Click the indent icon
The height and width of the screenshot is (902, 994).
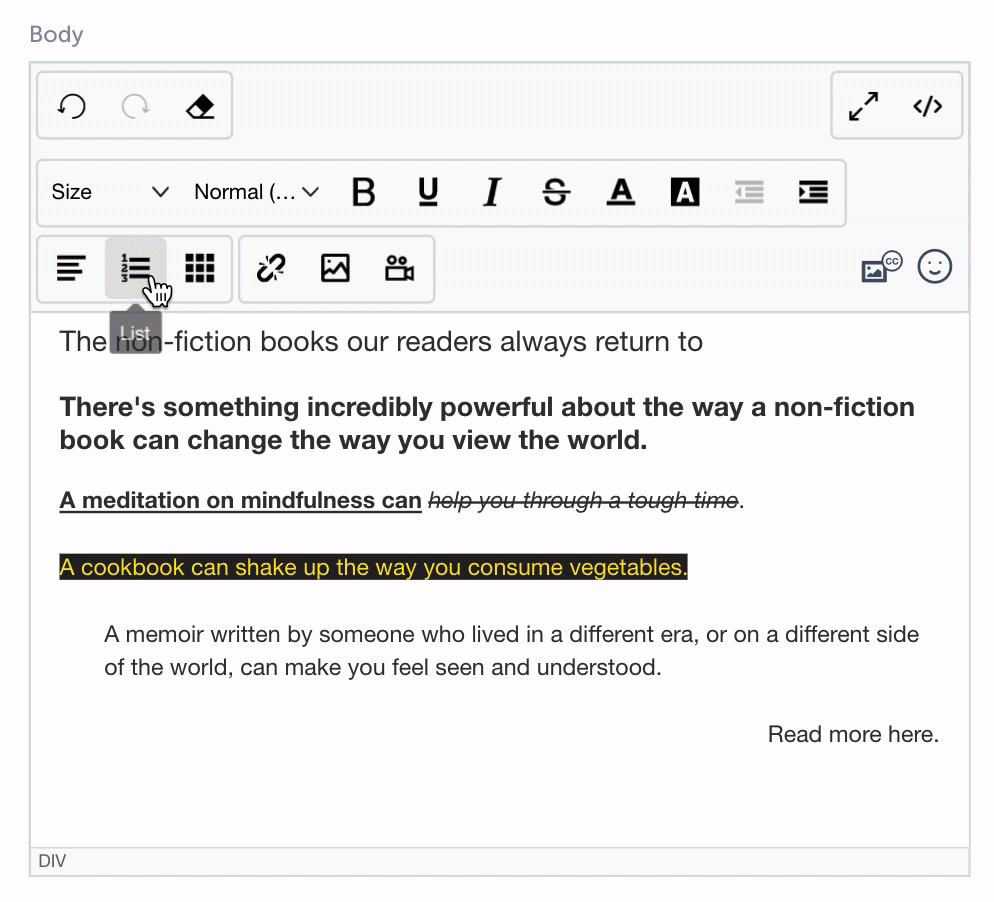click(813, 192)
